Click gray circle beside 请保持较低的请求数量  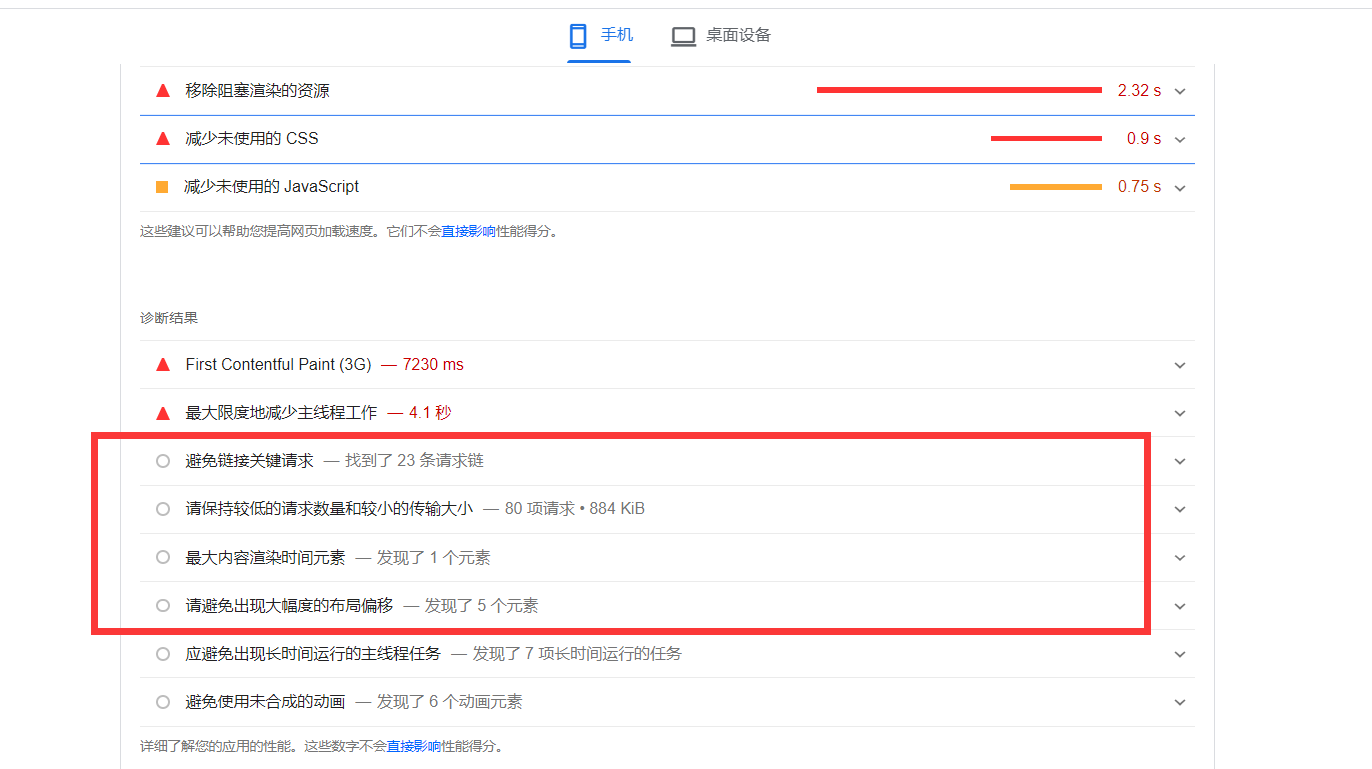coord(163,509)
